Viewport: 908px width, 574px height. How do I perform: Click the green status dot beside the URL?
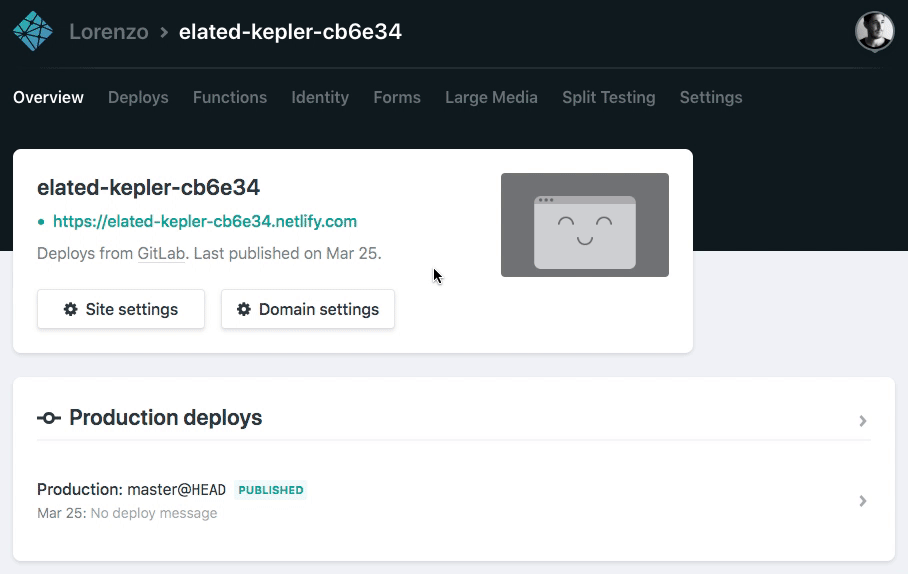(x=41, y=222)
